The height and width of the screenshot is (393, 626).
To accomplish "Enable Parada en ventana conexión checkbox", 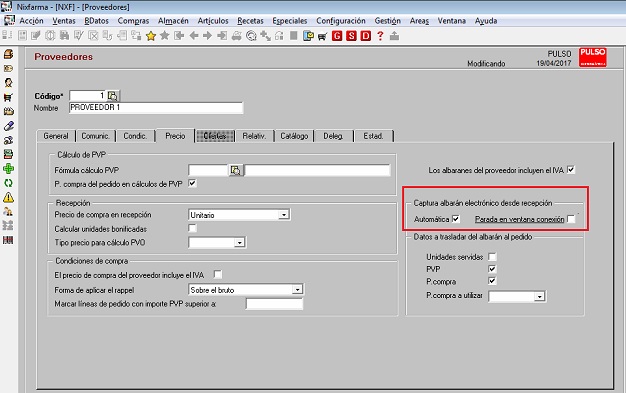I will click(x=571, y=219).
